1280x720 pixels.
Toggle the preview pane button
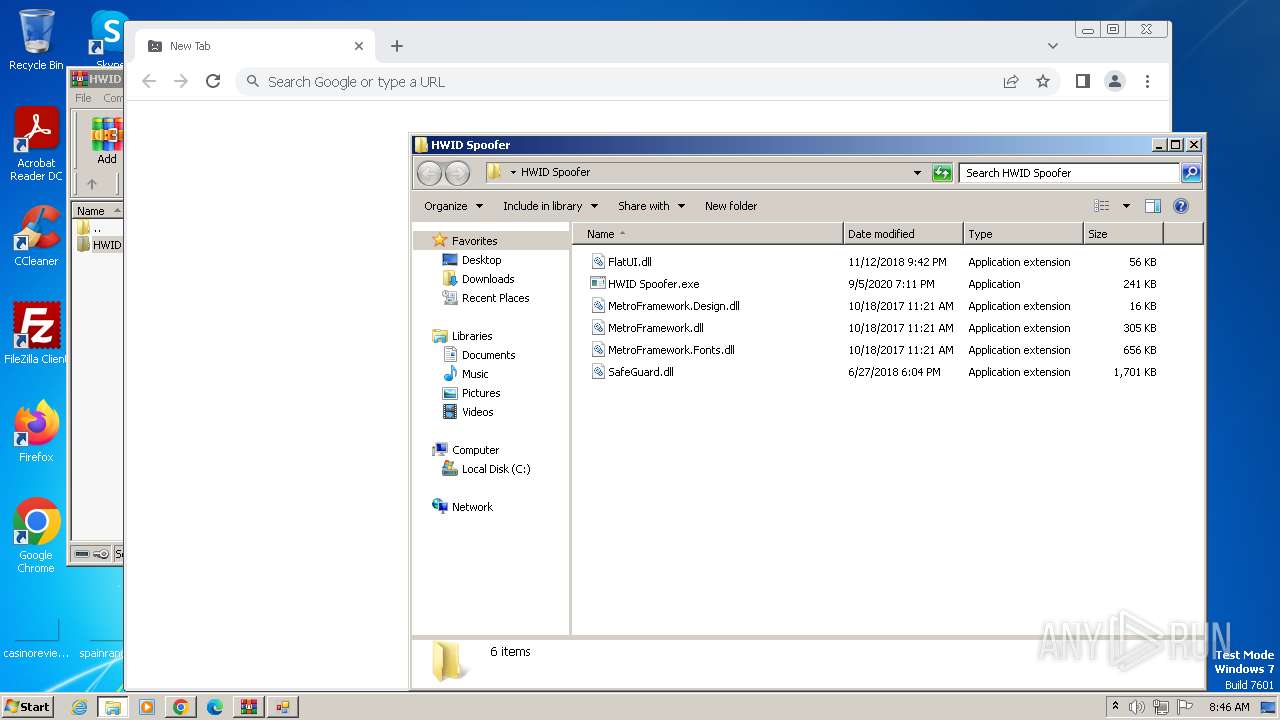pos(1152,206)
